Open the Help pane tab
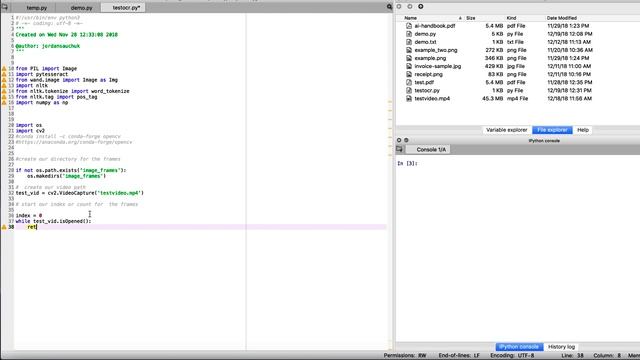 coord(583,130)
